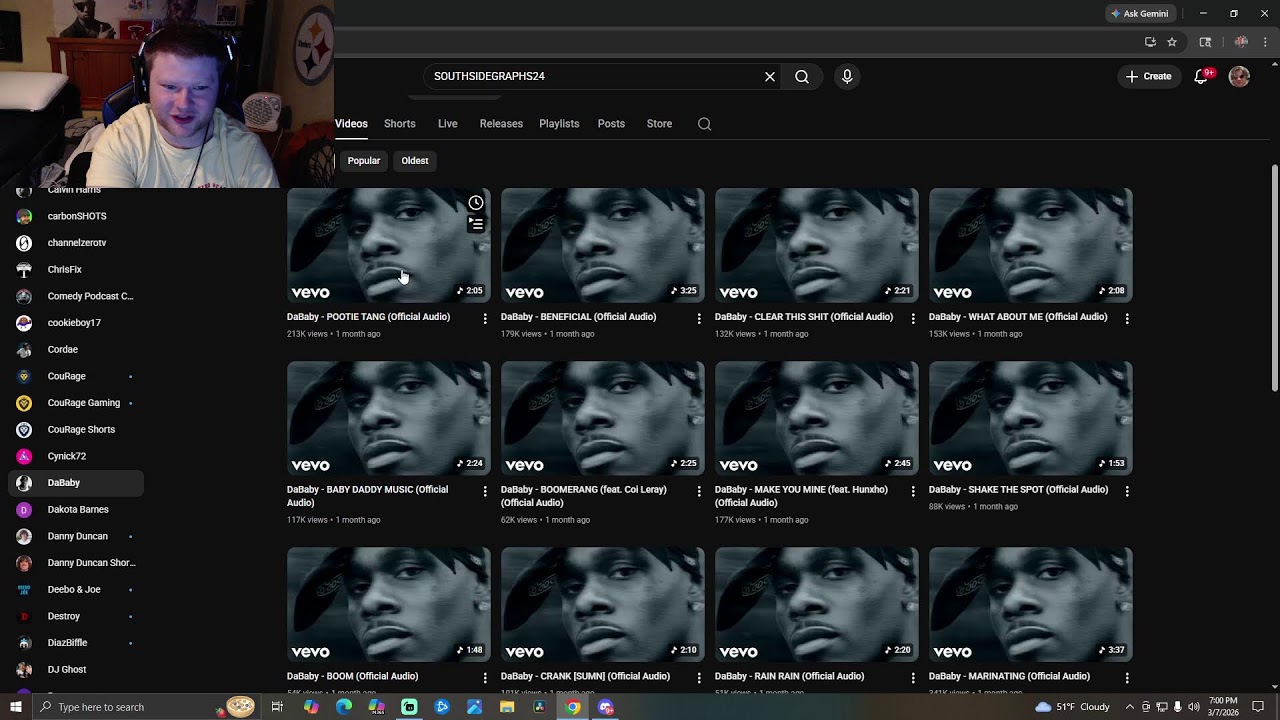Image resolution: width=1280 pixels, height=720 pixels.
Task: Clear the search box text with X
Action: [770, 76]
